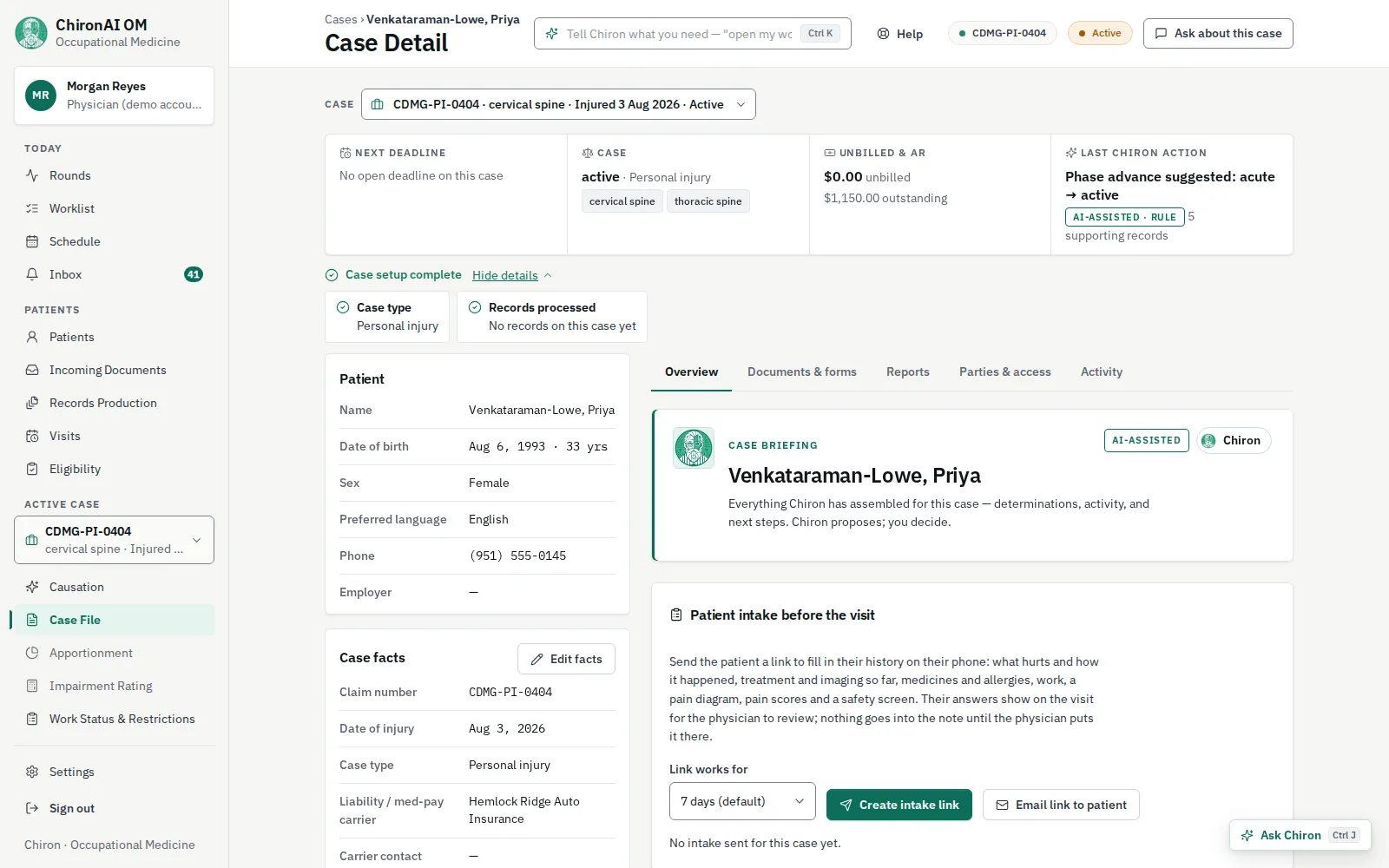Screen dimensions: 1389x868
Task: Switch to the Reports tab
Action: click(x=907, y=372)
